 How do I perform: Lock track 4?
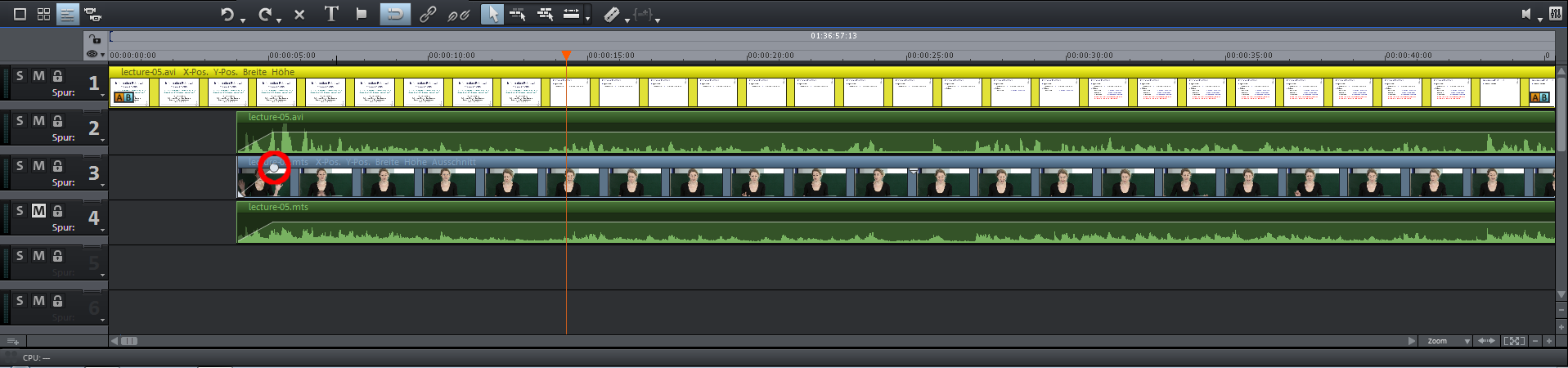[x=57, y=210]
